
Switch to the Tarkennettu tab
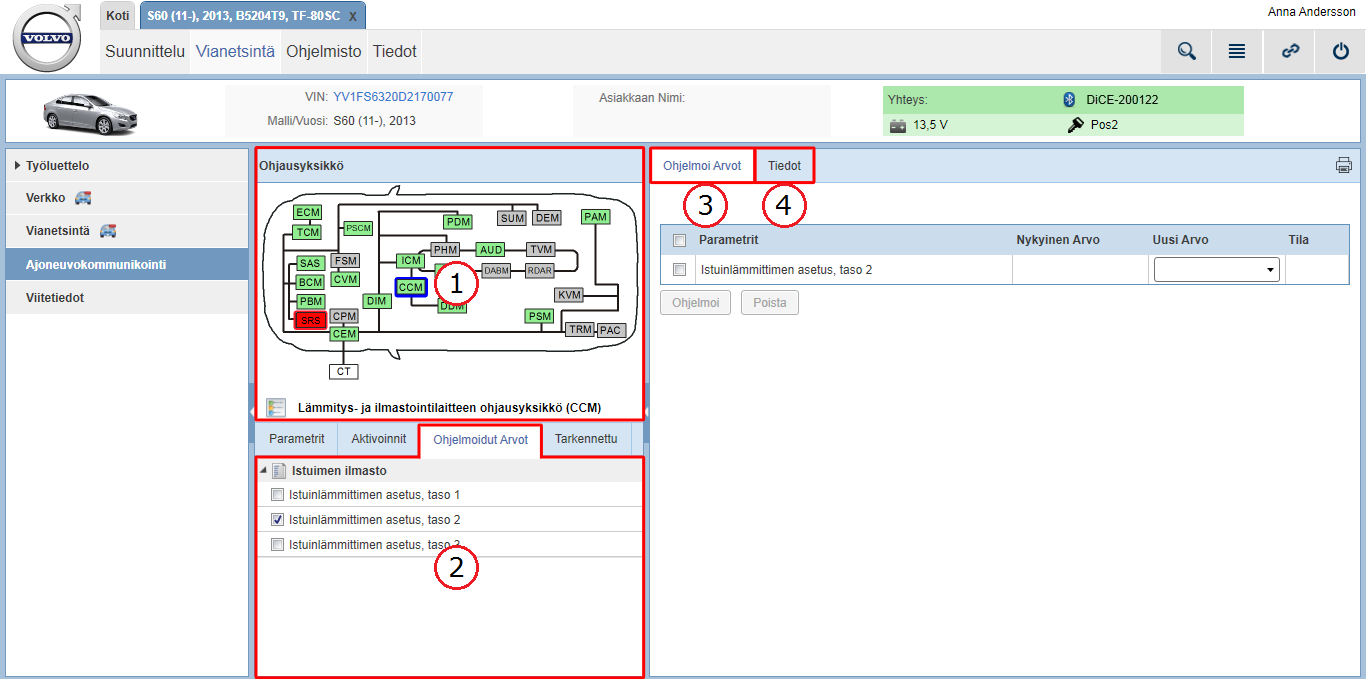pos(586,439)
